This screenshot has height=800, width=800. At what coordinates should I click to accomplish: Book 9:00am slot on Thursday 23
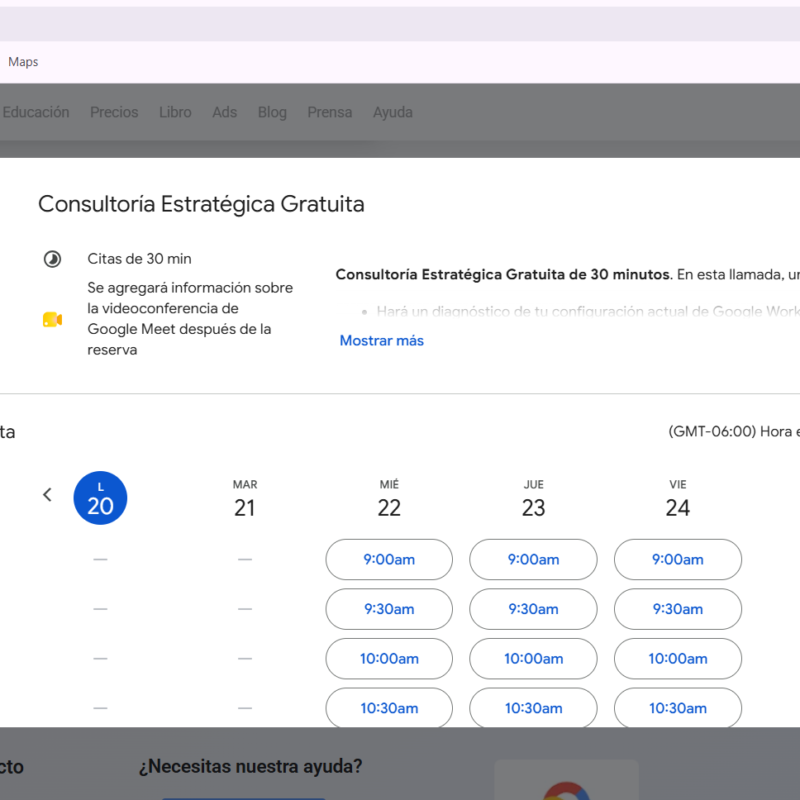534,560
